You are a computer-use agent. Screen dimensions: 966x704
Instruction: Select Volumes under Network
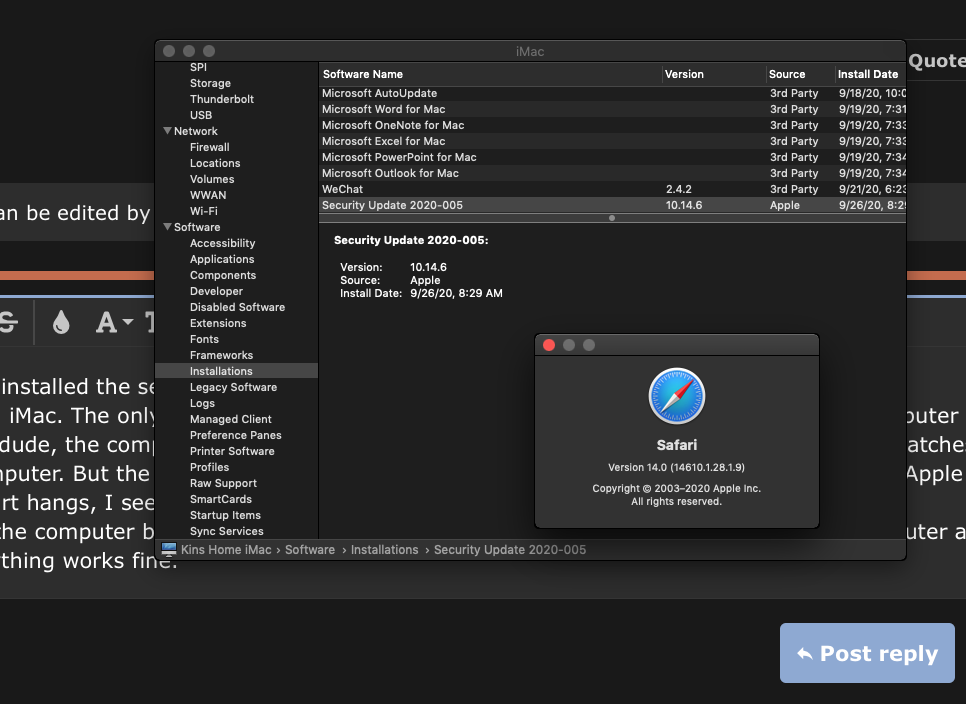point(212,179)
